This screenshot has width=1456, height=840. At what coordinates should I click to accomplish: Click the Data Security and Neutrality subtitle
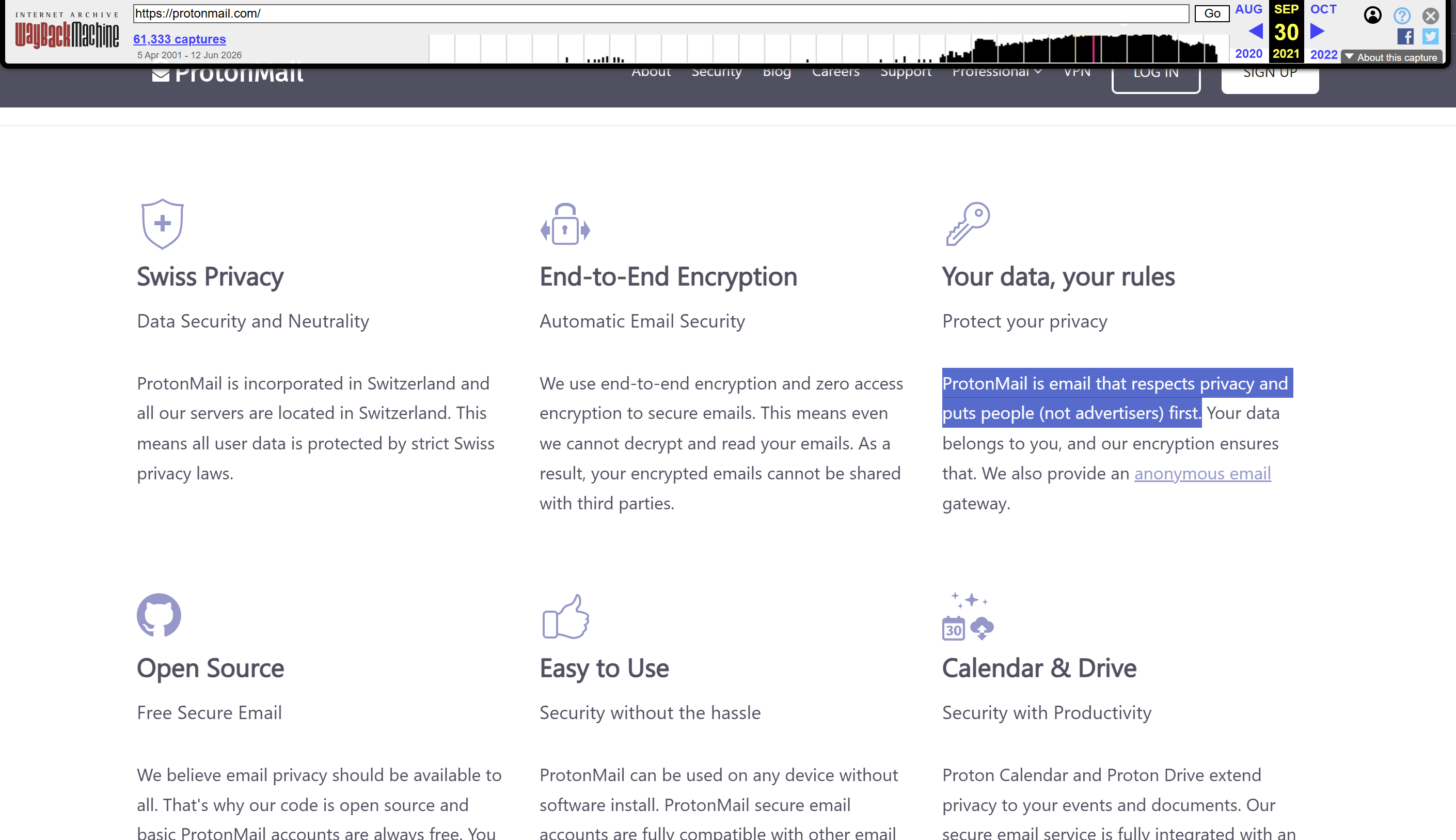pos(253,321)
